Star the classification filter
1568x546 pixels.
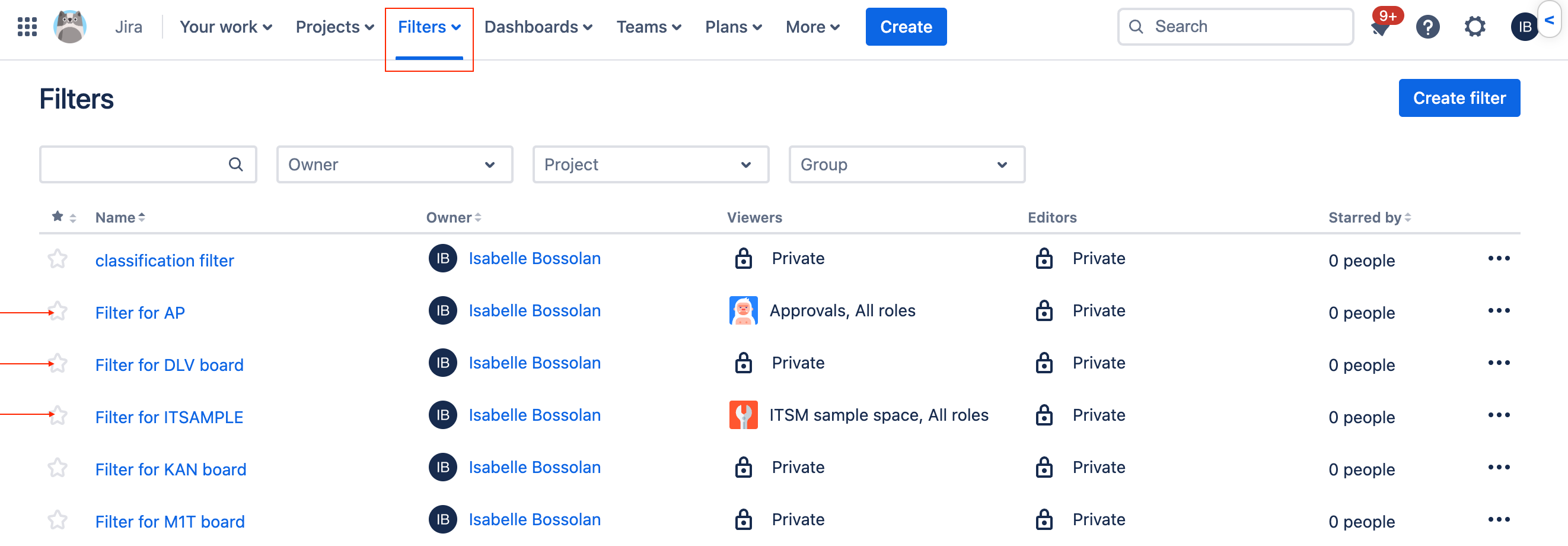[58, 259]
